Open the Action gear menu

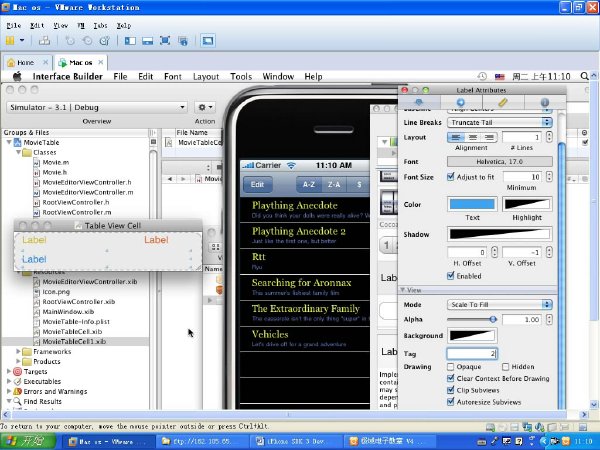pyautogui.click(x=205, y=107)
